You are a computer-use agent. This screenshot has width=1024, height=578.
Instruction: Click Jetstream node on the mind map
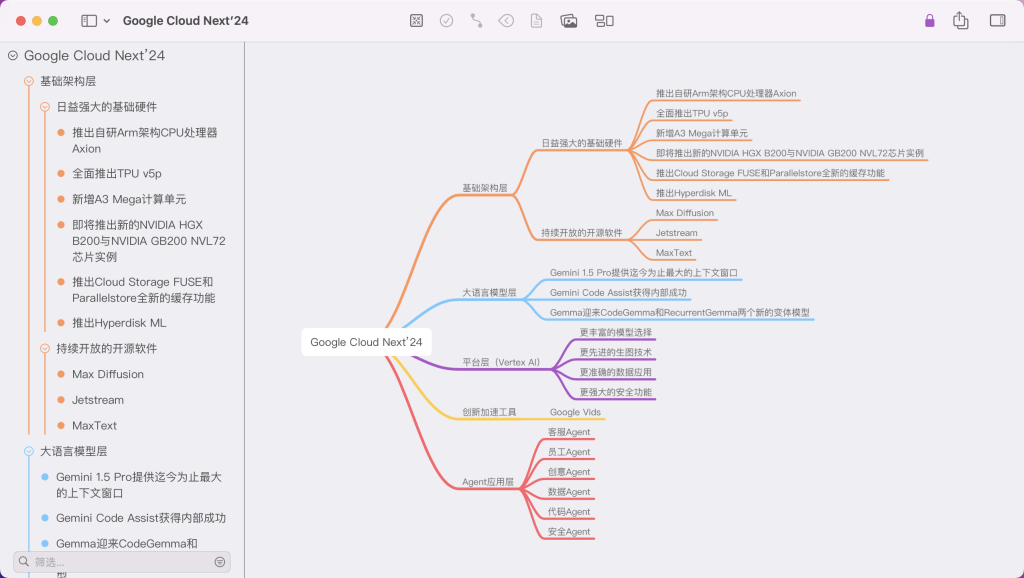(x=677, y=233)
